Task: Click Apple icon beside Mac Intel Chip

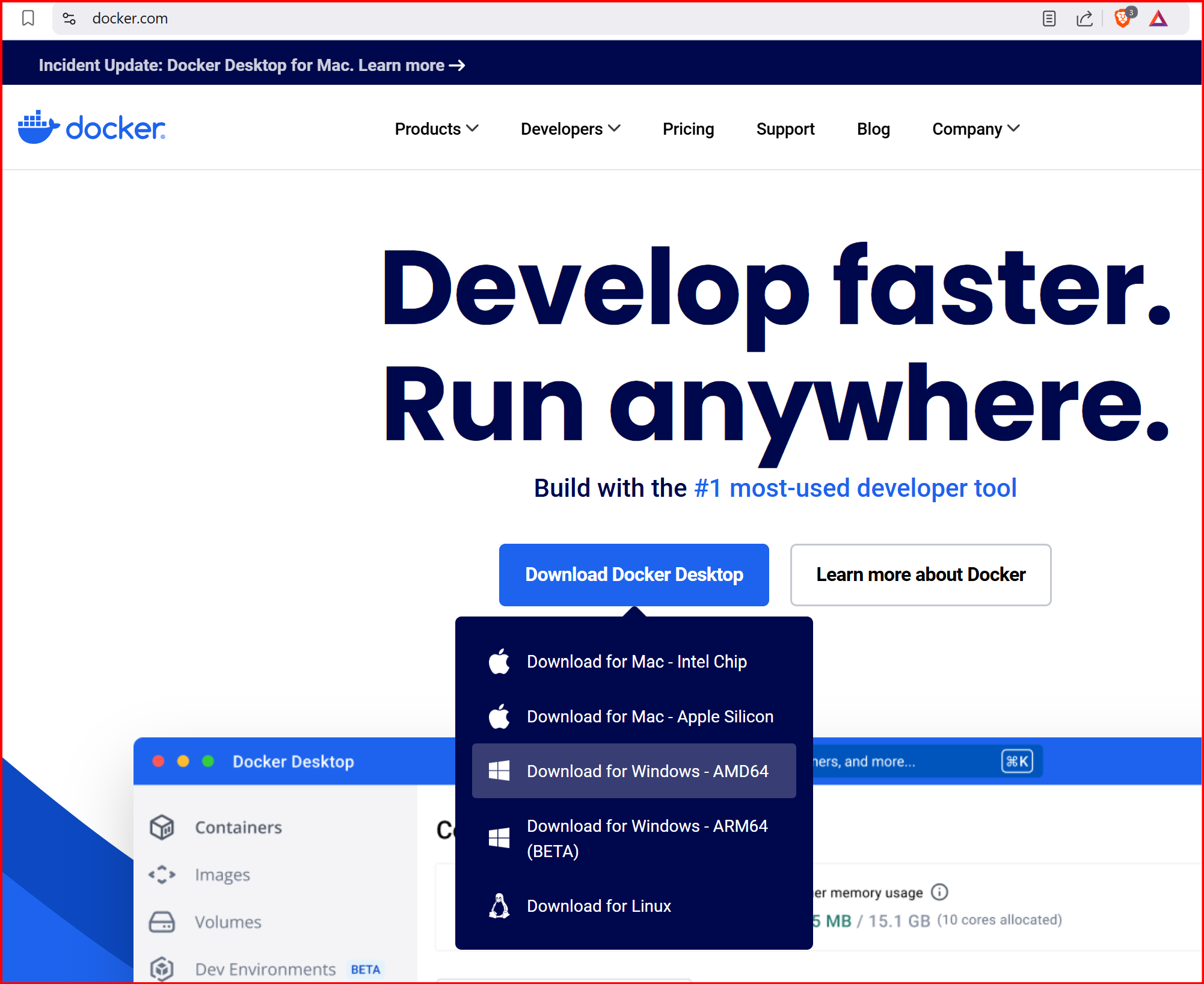Action: [x=499, y=662]
